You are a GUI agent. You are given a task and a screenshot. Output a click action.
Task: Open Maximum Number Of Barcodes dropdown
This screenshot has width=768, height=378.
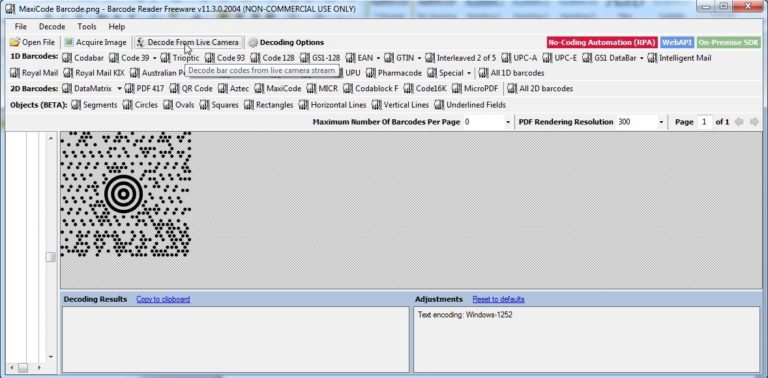[508, 122]
